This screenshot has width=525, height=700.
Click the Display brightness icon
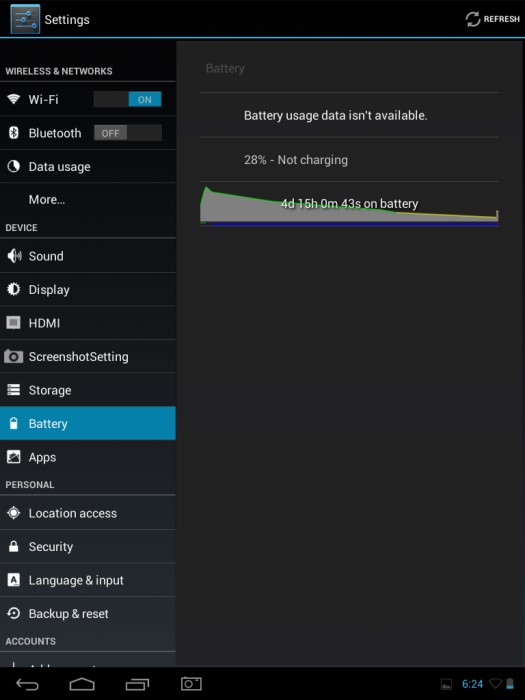coord(14,289)
